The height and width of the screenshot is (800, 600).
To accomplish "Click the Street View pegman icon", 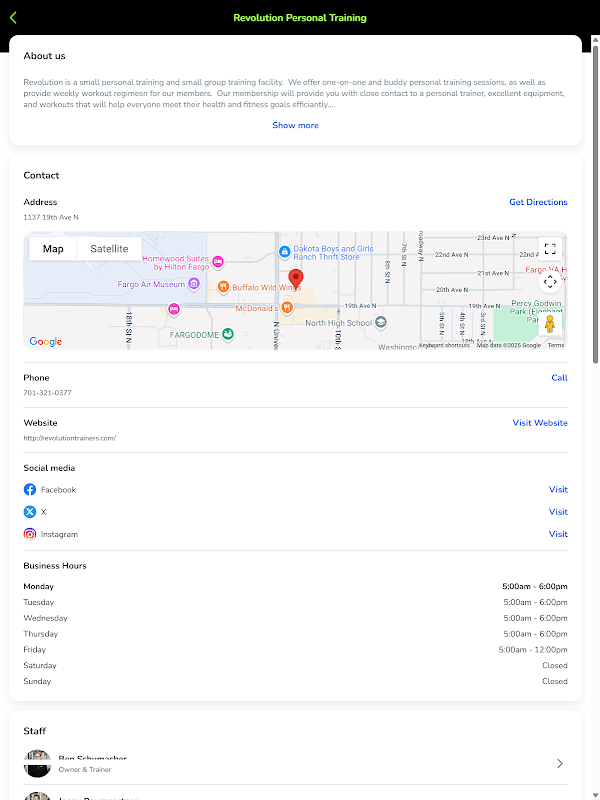I will tap(549, 324).
